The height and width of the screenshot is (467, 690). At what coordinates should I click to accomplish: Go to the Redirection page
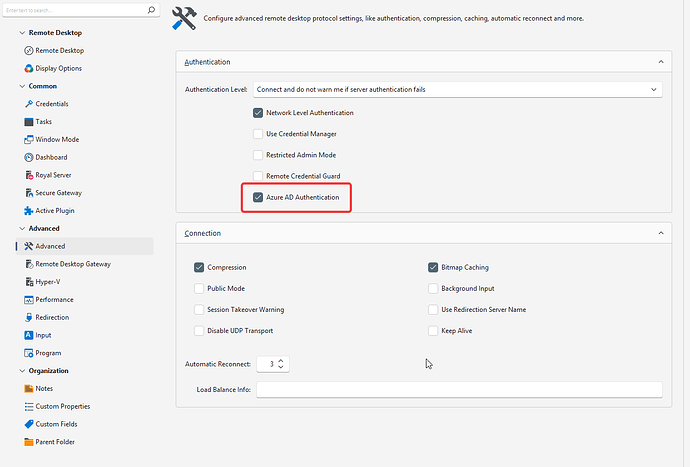point(52,317)
